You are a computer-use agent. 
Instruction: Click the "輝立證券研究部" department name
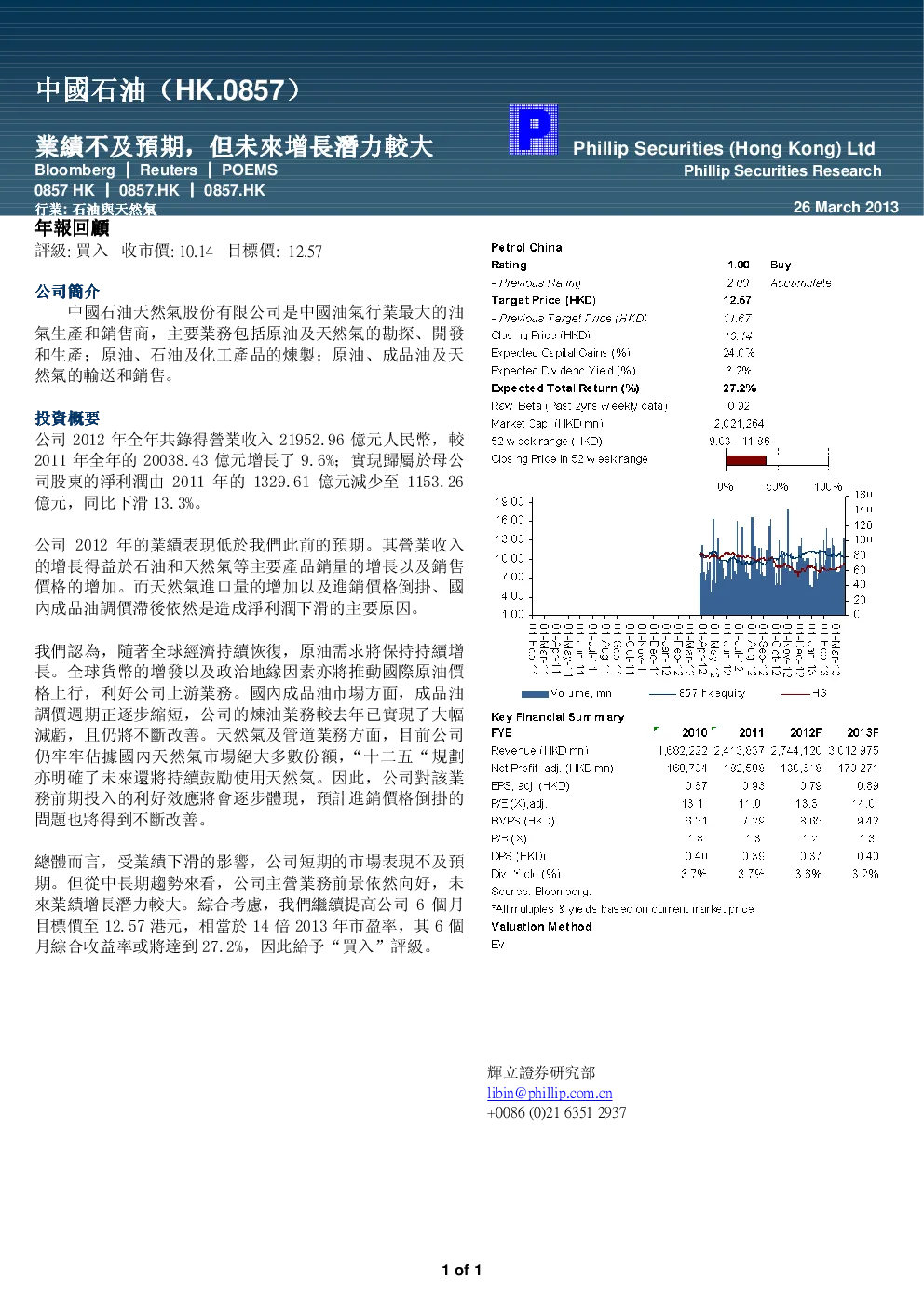(x=541, y=1072)
